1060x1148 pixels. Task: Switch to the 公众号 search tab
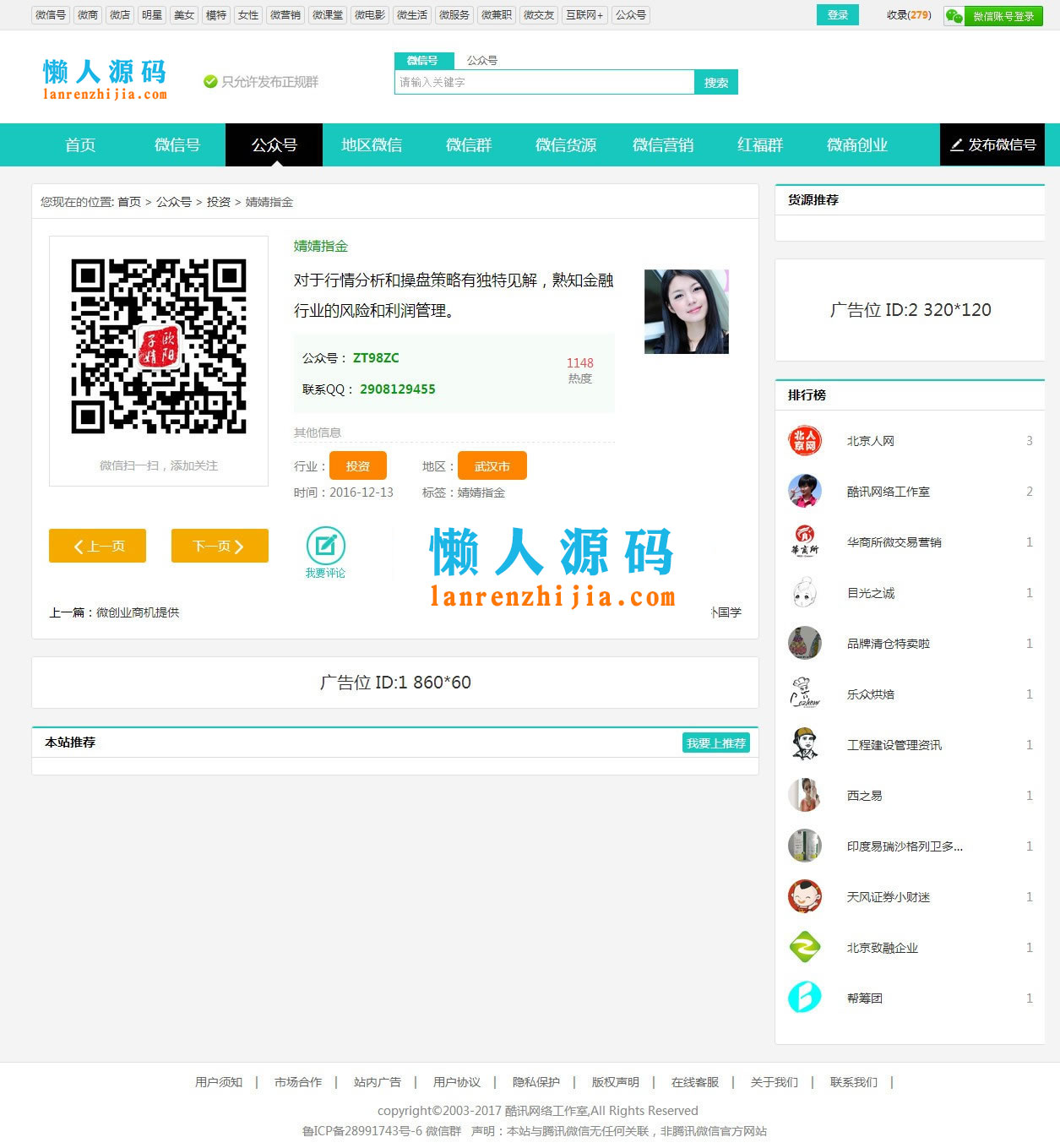click(x=481, y=60)
